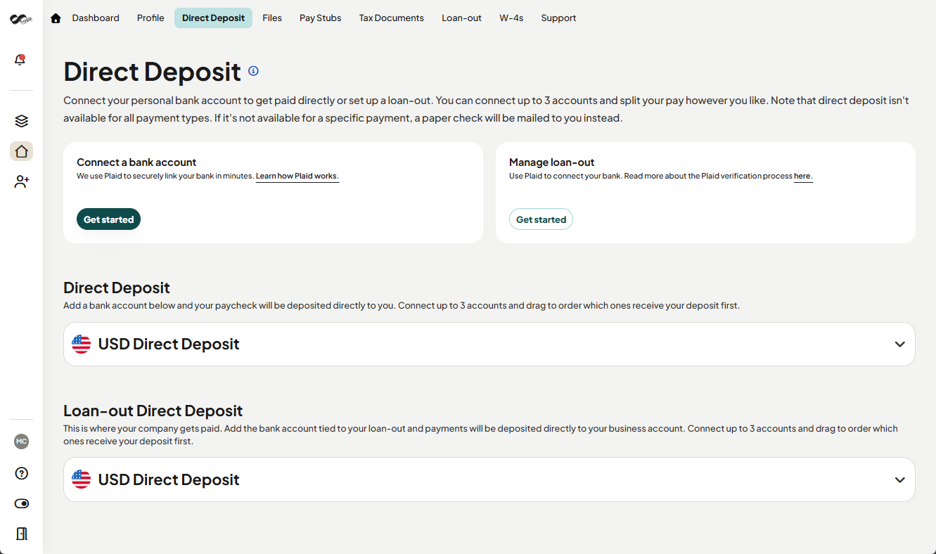This screenshot has height=554, width=936.
Task: Go to the Dashboard tab
Action: pyautogui.click(x=96, y=18)
